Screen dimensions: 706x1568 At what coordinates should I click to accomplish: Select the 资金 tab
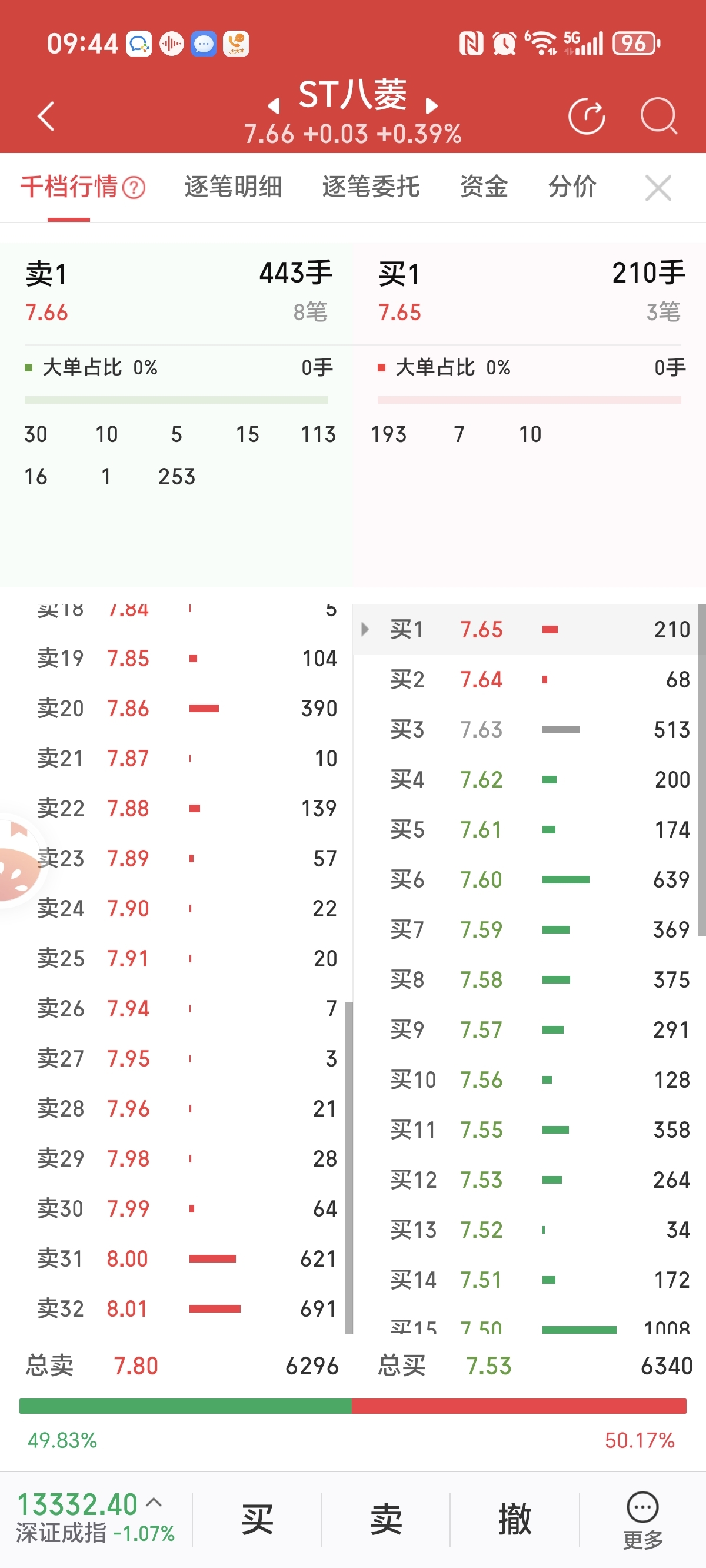[484, 186]
